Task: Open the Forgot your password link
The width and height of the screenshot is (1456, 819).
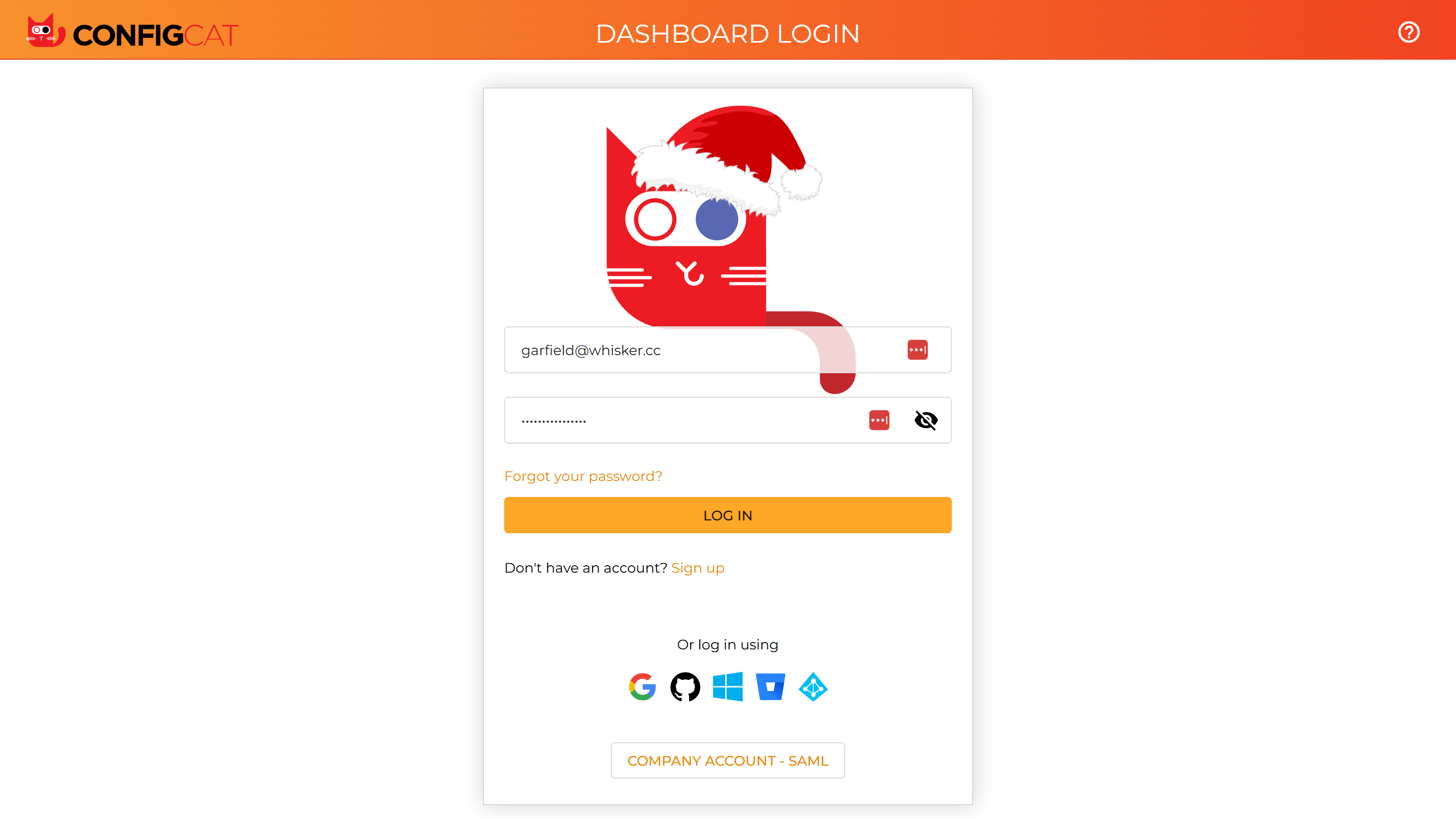Action: pyautogui.click(x=583, y=476)
